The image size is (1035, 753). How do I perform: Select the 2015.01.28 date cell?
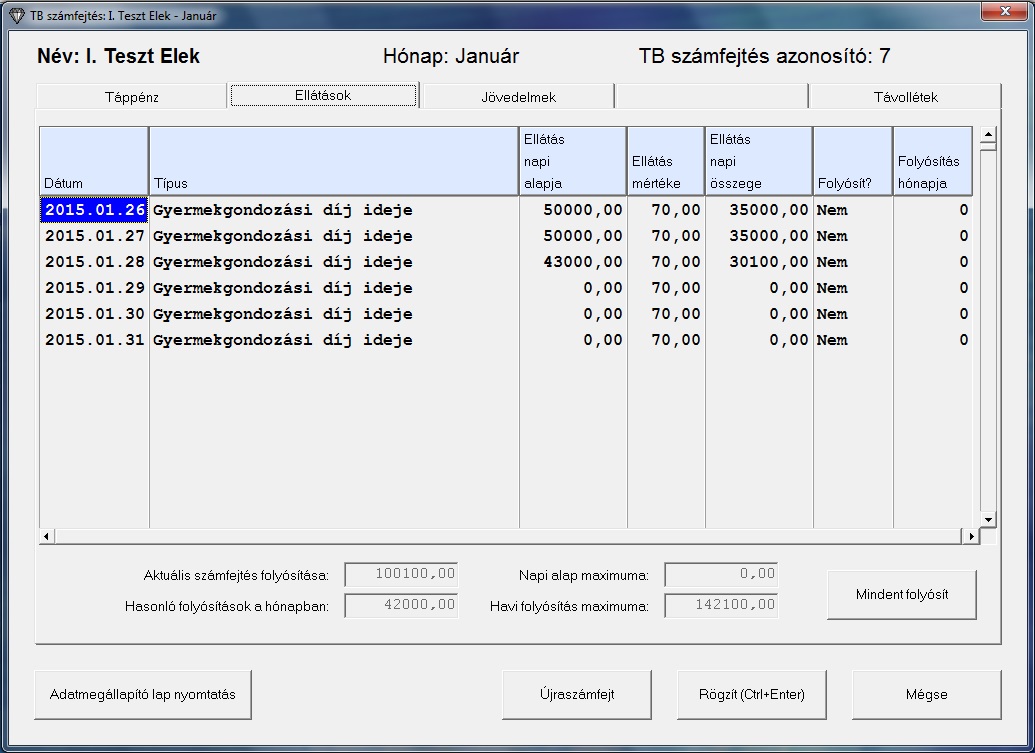click(95, 262)
